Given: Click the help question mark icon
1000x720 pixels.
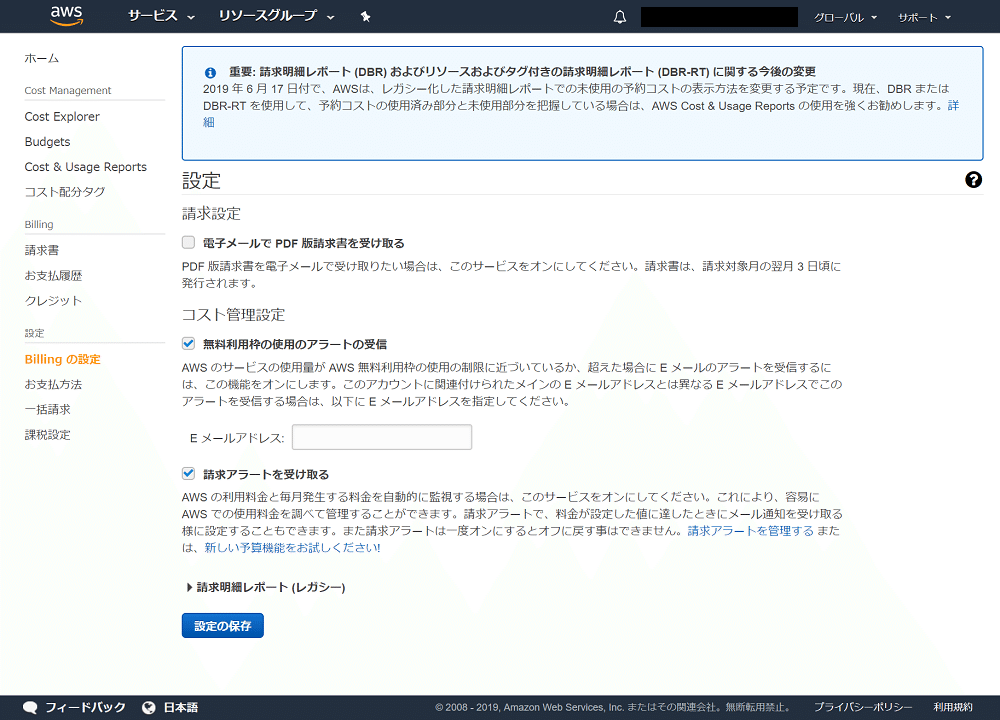Looking at the screenshot, I should (x=973, y=180).
